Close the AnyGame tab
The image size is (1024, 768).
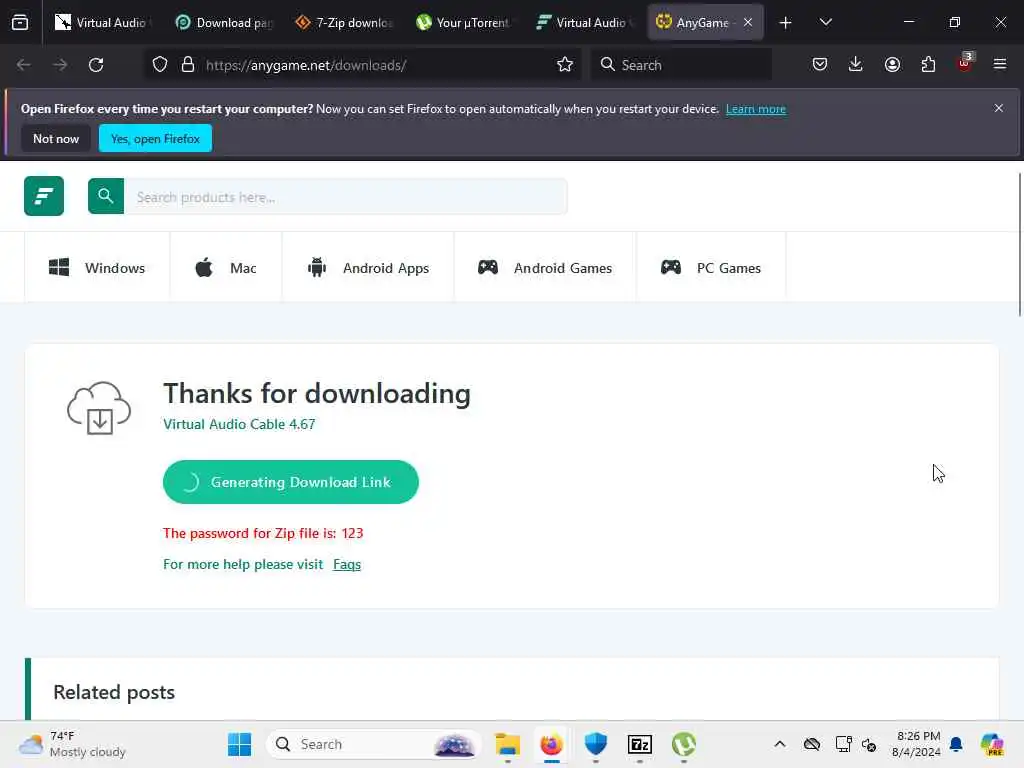(748, 23)
